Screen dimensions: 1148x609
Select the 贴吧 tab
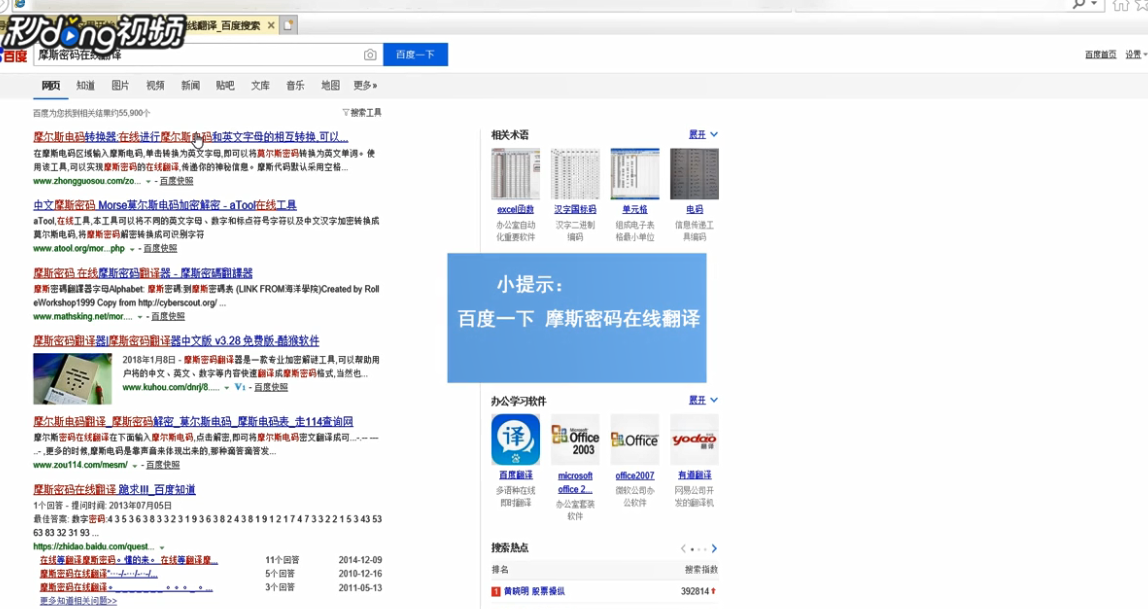click(x=226, y=86)
